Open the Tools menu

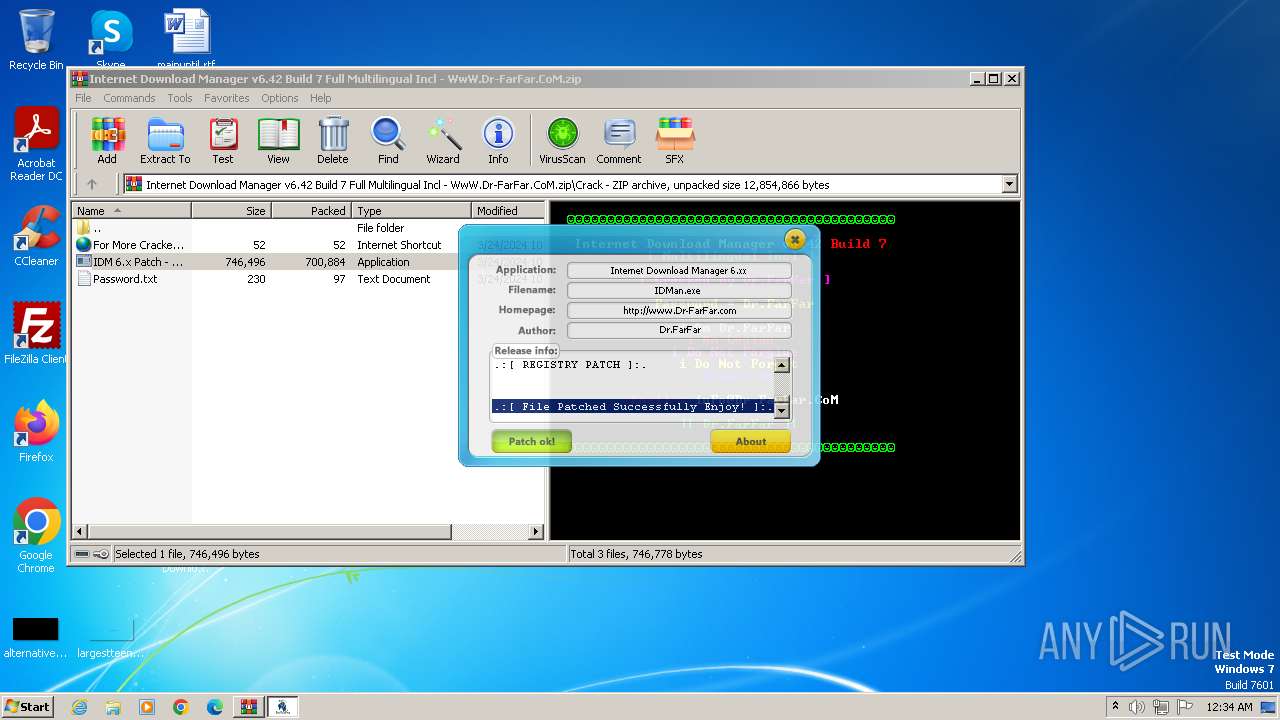180,98
